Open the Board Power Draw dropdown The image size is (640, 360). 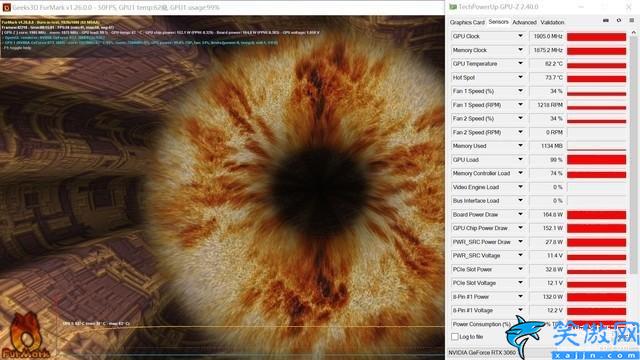point(520,214)
